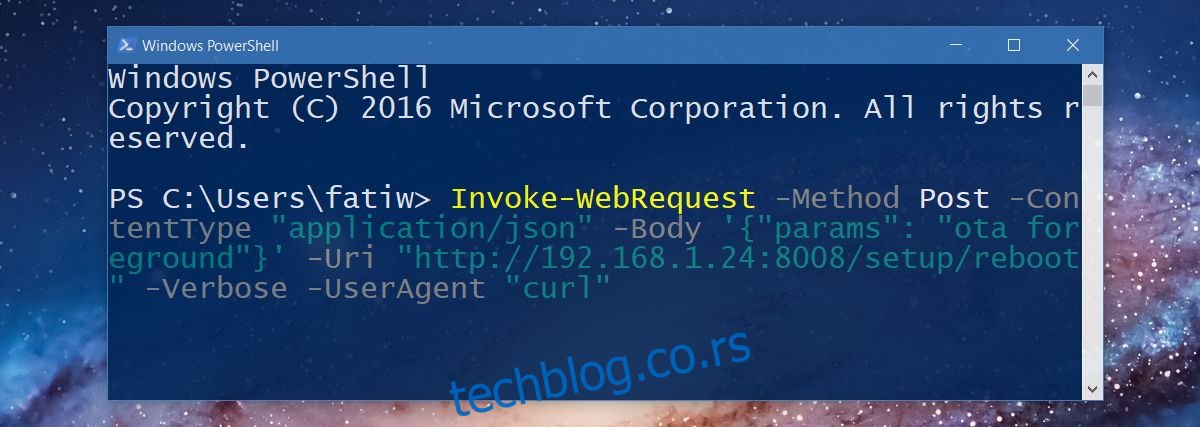The image size is (1200, 427).
Task: Minimize the Windows PowerShell window
Action: tap(960, 45)
